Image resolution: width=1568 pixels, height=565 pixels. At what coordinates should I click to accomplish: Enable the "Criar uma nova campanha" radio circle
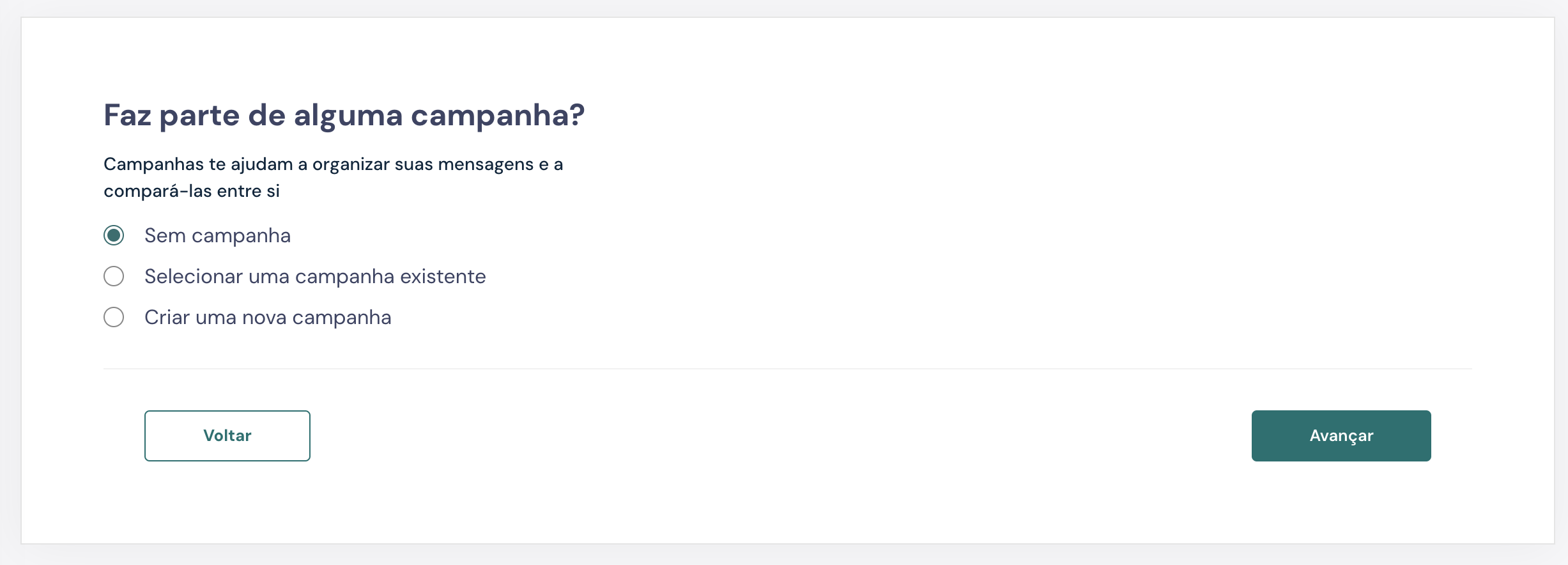click(x=114, y=318)
